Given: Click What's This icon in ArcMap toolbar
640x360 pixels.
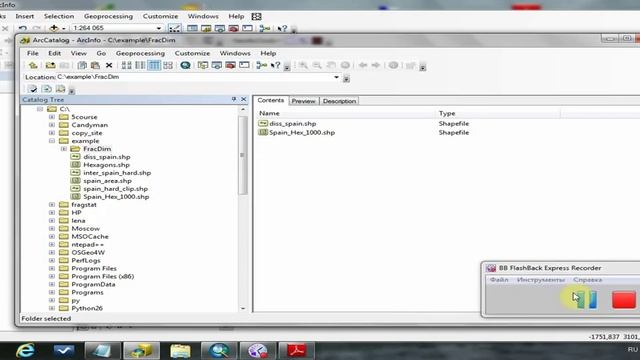Looking at the screenshot, I should pyautogui.click(x=282, y=28).
